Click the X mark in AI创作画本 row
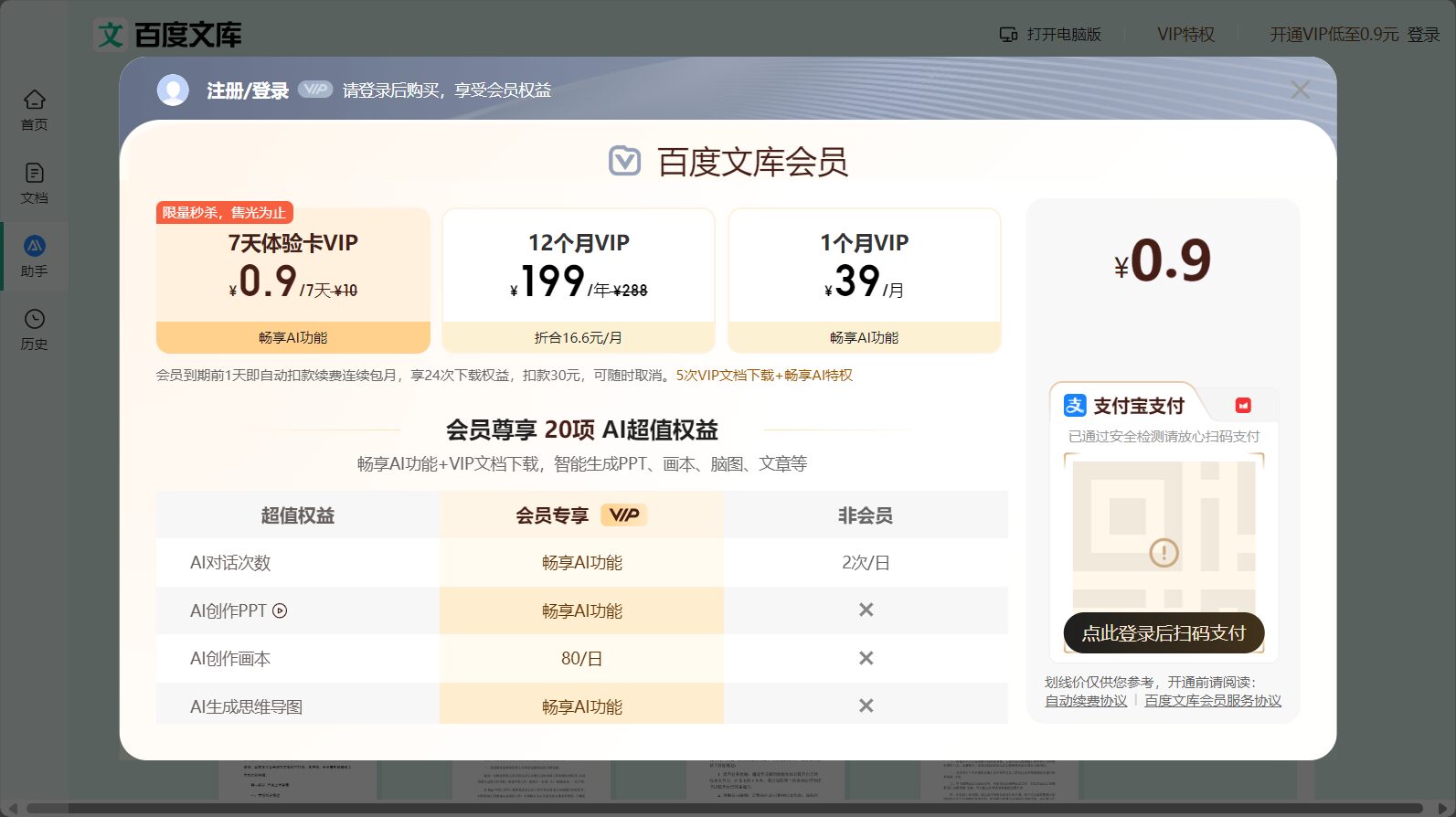This screenshot has width=1456, height=817. pyautogui.click(x=866, y=658)
